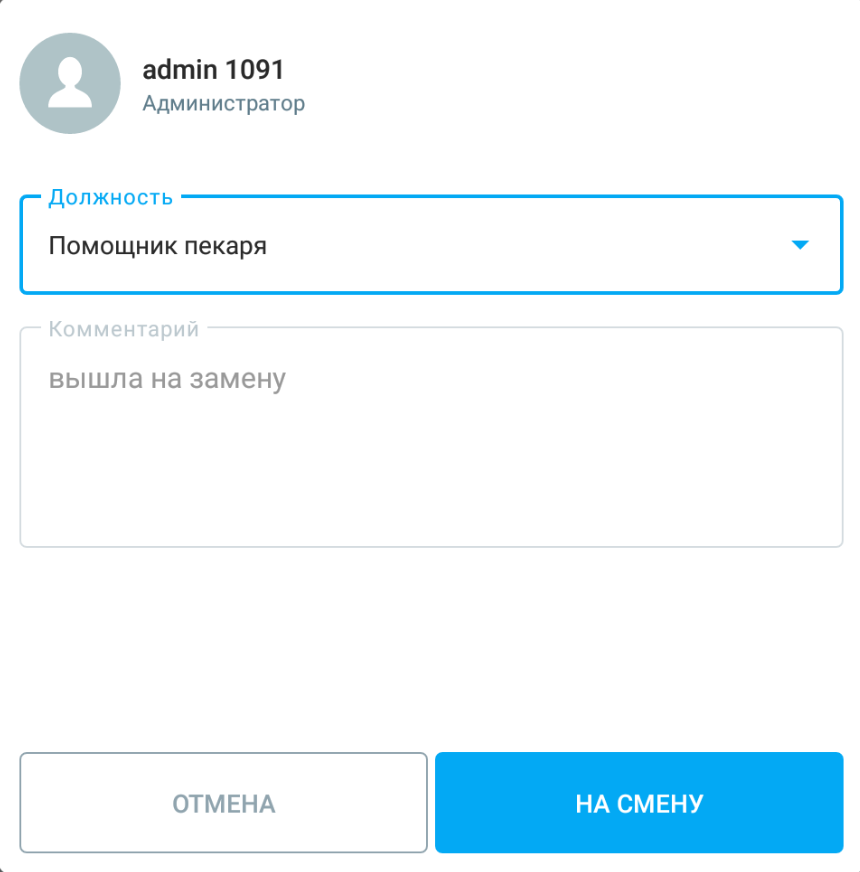Screen dimensions: 860x872
Task: Expand the list showing Помощник пекаря
Action: [431, 245]
